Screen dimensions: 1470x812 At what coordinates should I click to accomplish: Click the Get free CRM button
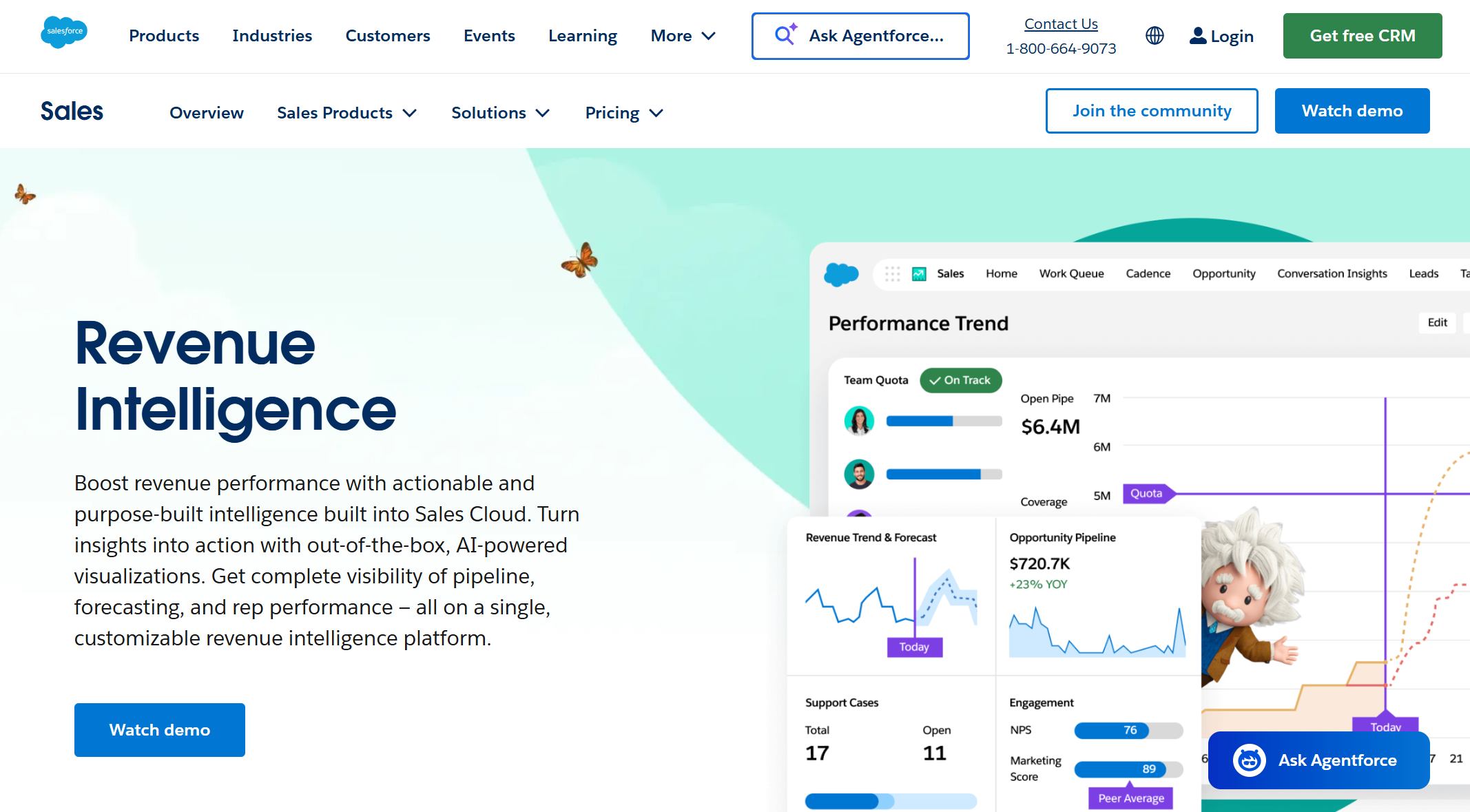pyautogui.click(x=1362, y=35)
